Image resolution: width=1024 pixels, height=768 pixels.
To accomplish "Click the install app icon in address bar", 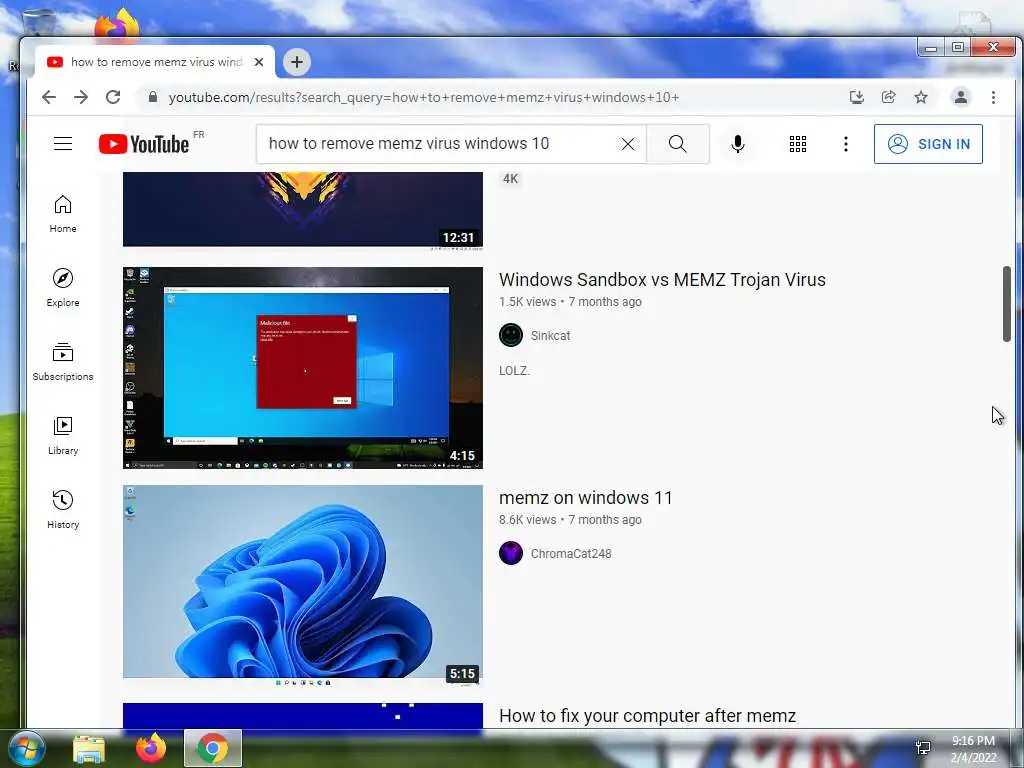I will (857, 97).
